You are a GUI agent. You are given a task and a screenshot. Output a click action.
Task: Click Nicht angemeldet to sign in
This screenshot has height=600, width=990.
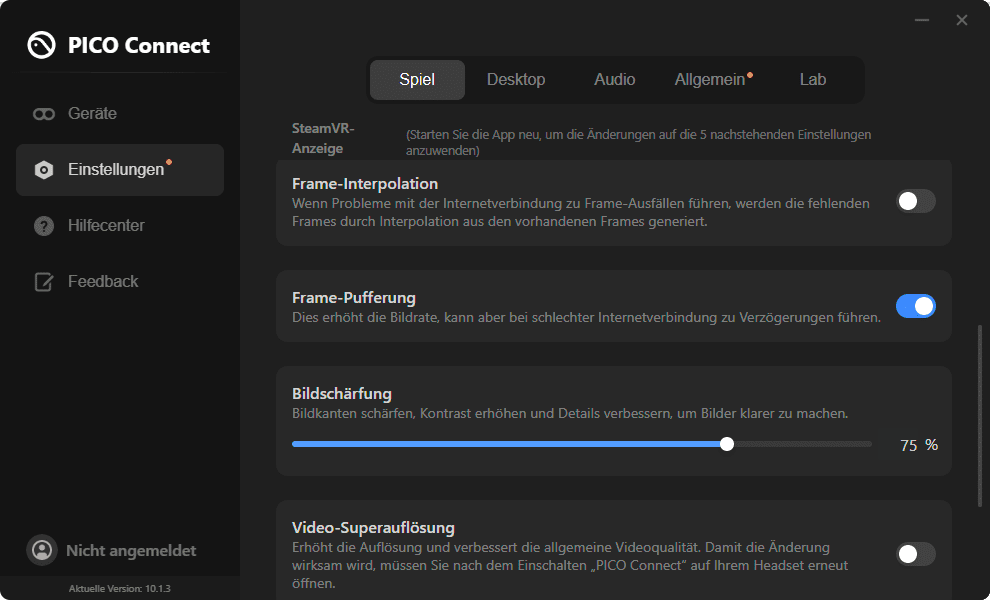pos(131,551)
